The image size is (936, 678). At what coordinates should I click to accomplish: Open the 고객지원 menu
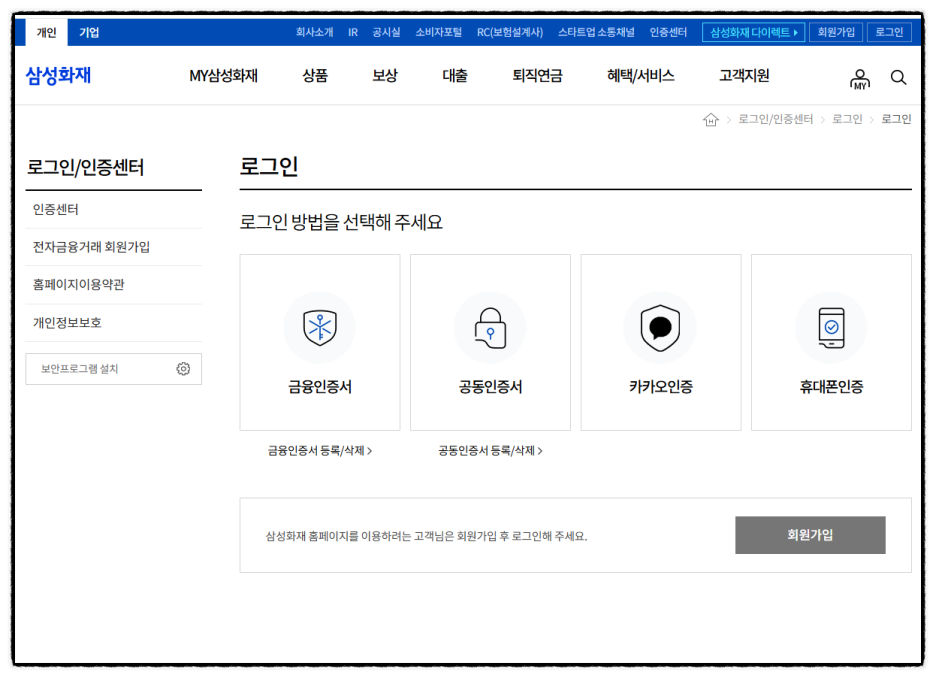744,76
